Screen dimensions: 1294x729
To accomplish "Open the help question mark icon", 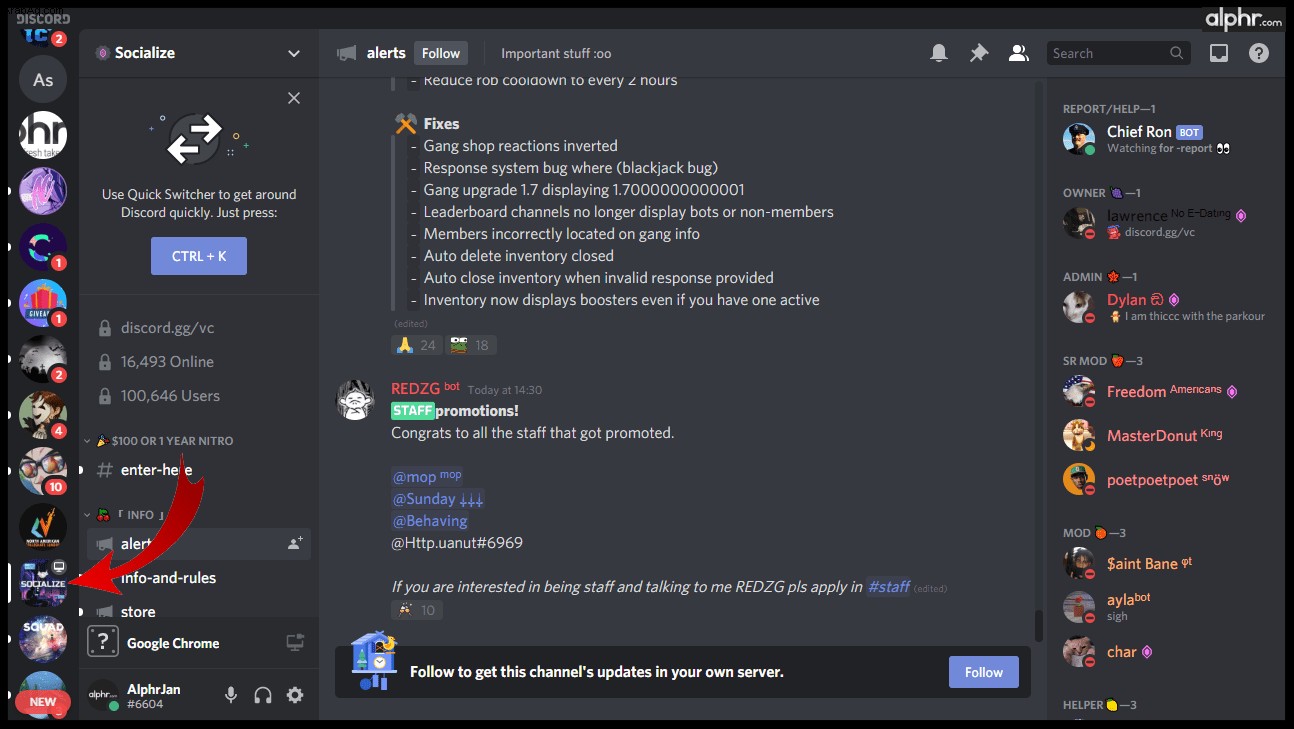I will (x=1259, y=53).
